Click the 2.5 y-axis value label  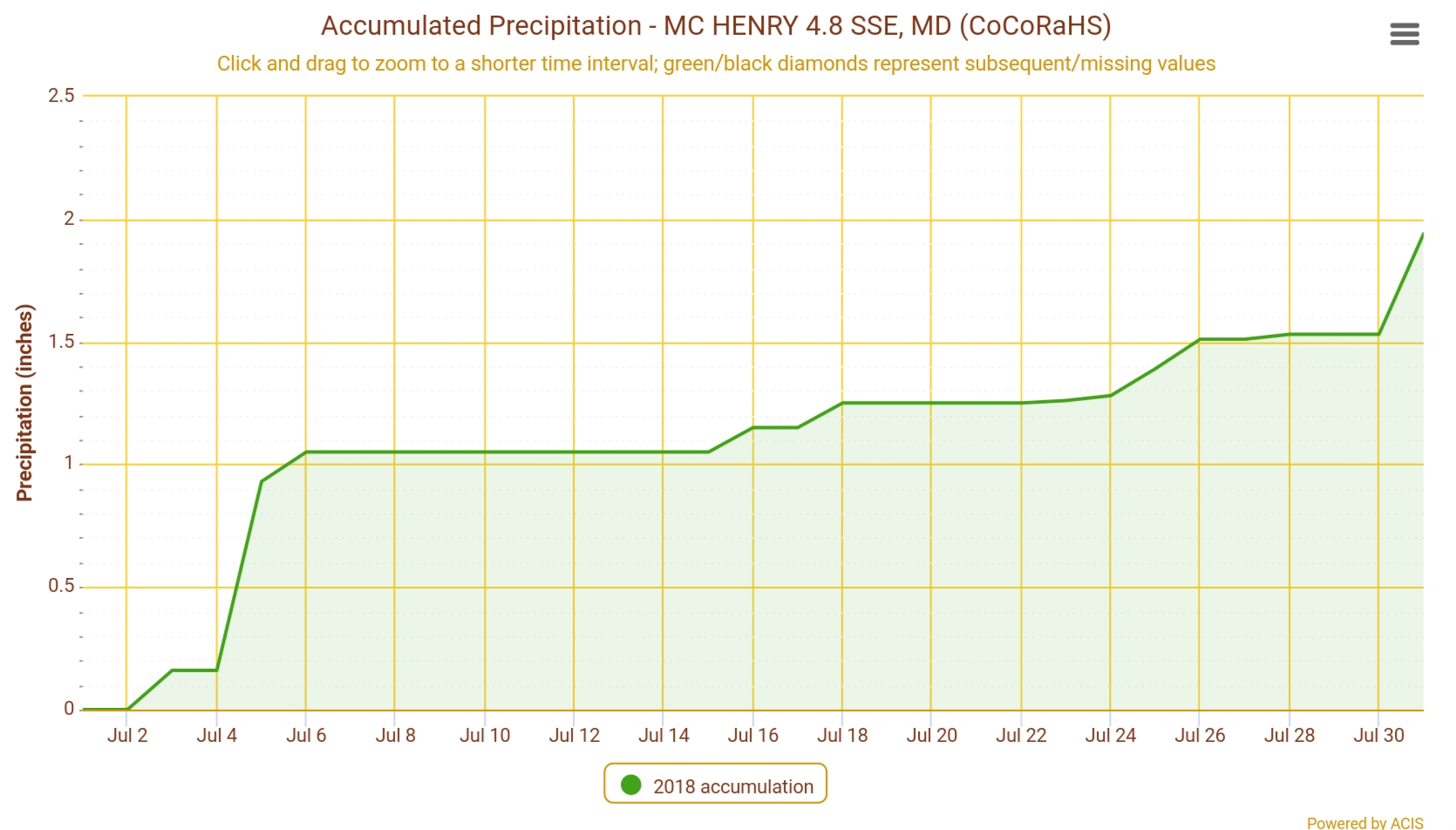click(x=61, y=96)
